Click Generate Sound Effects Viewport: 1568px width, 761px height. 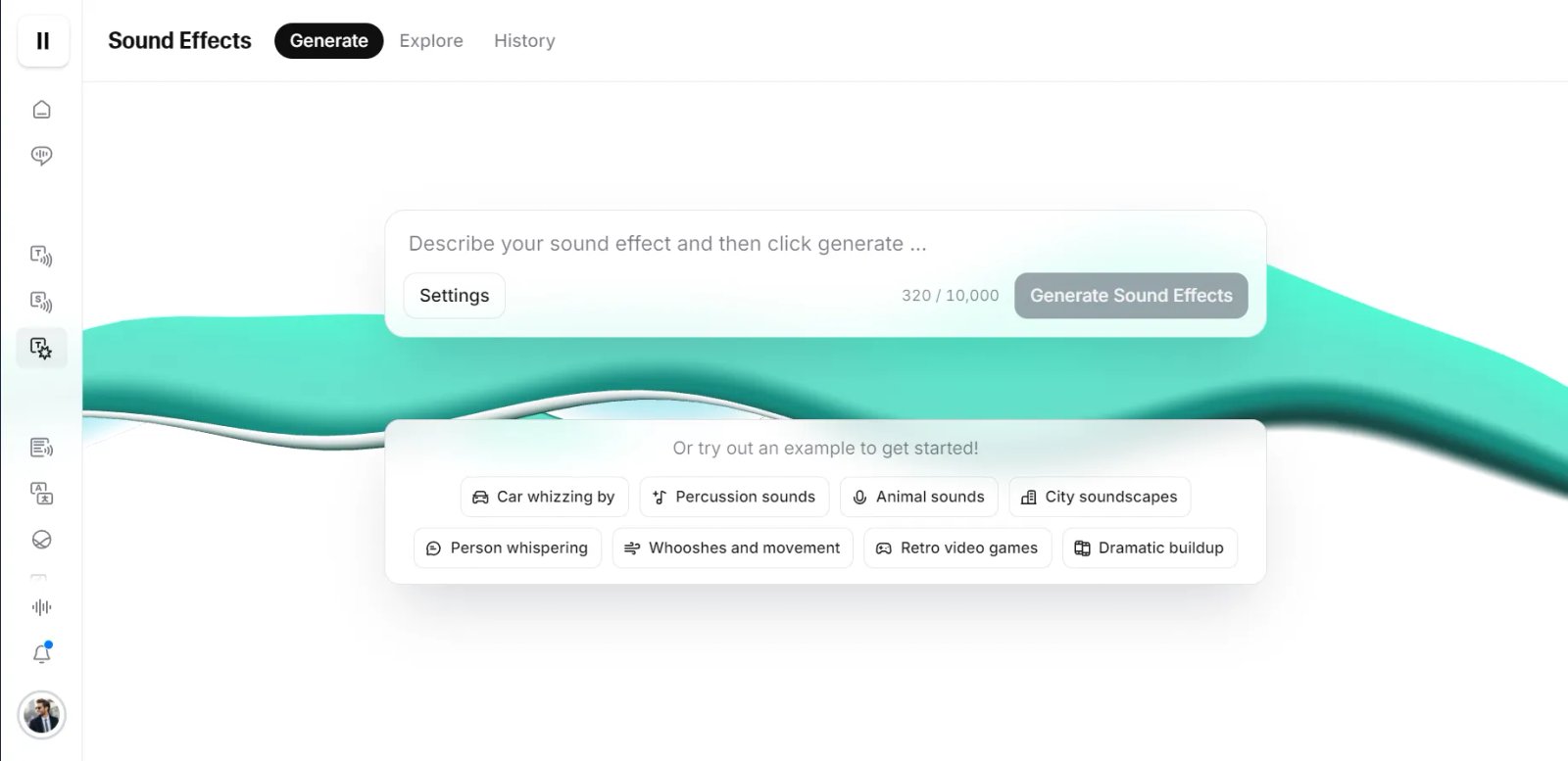1130,295
